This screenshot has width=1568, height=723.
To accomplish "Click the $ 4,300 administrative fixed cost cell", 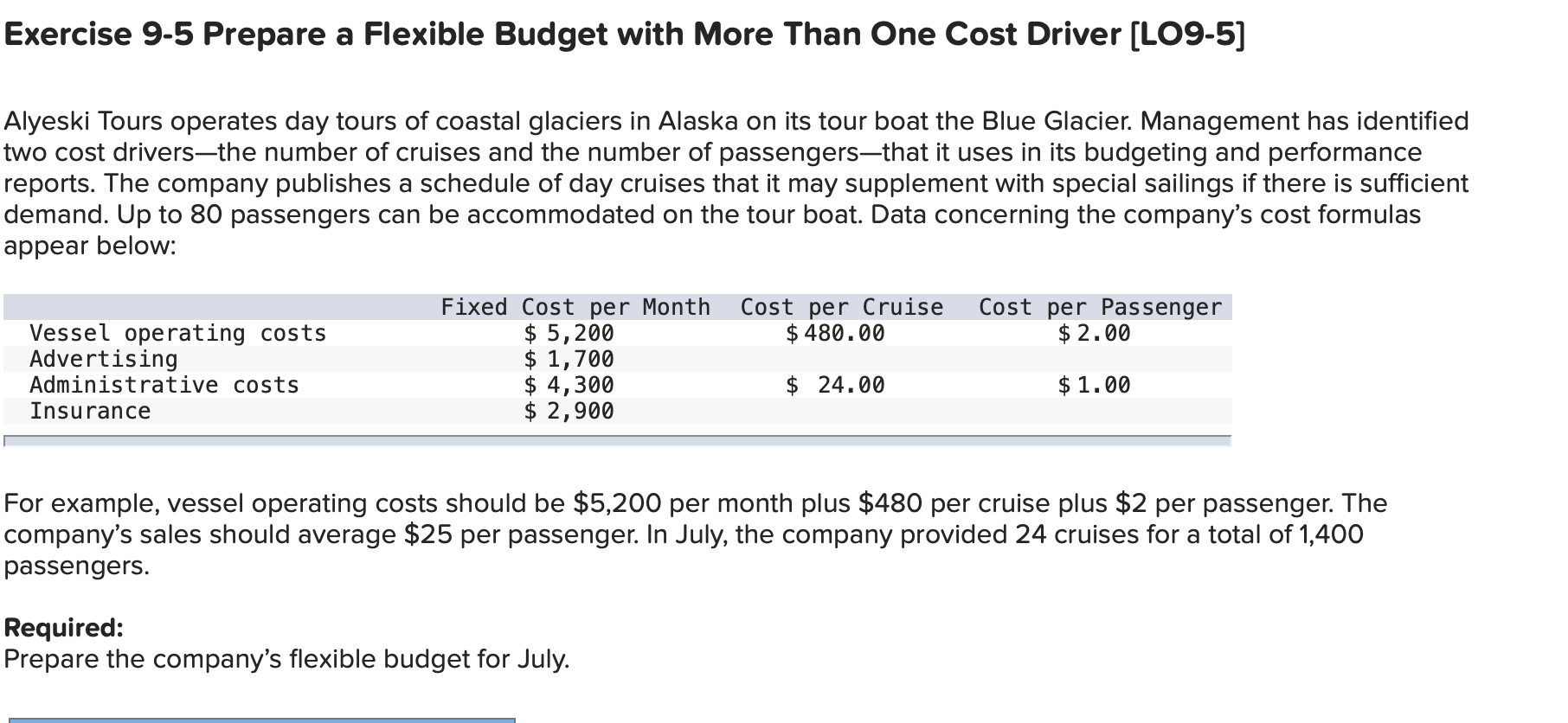I will (569, 385).
